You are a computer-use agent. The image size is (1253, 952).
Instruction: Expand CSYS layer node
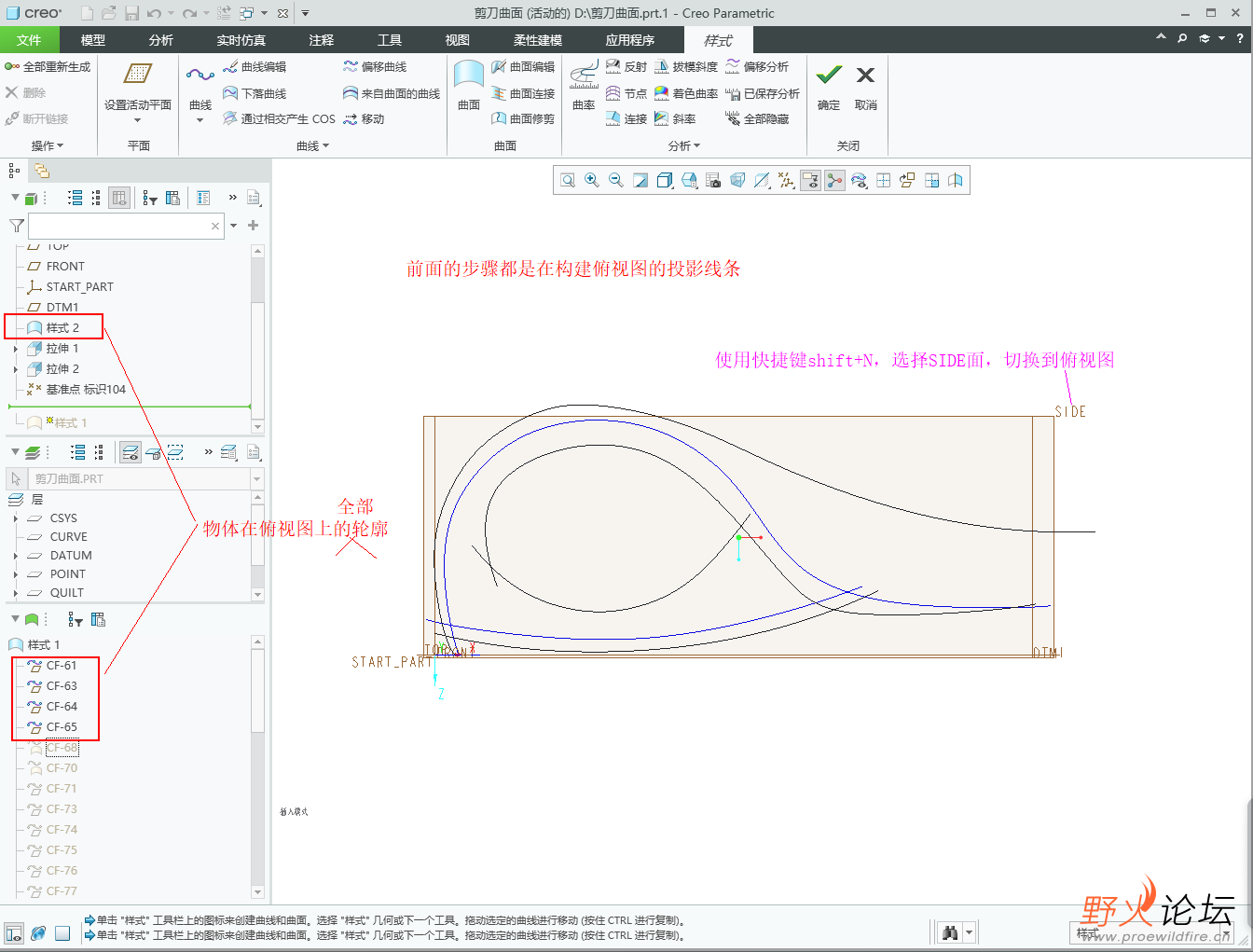(16, 518)
